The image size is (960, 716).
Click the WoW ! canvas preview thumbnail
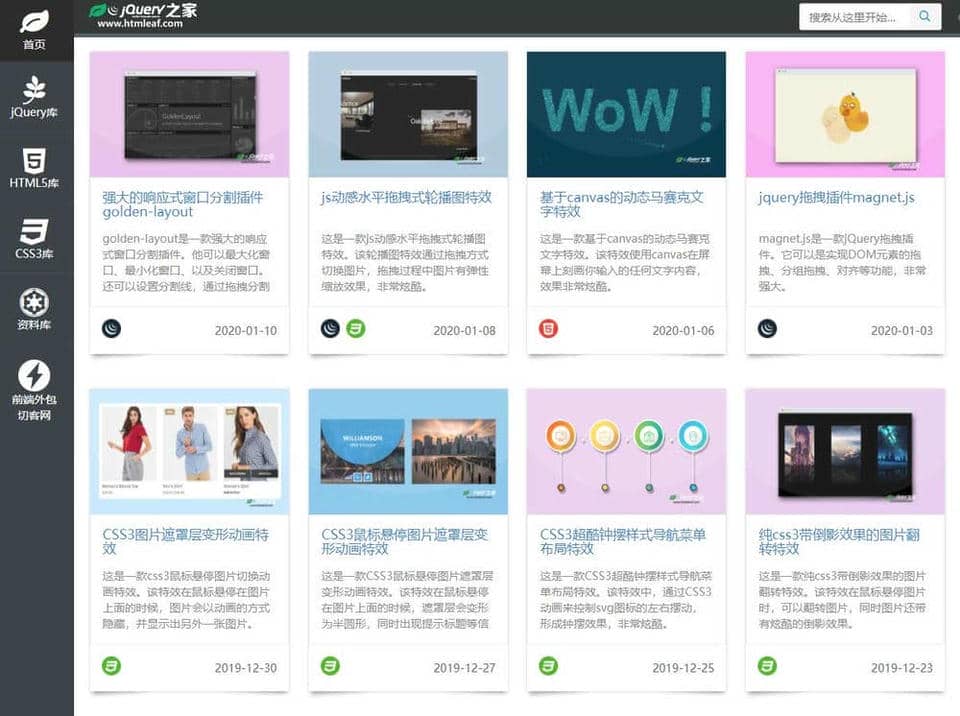626,114
